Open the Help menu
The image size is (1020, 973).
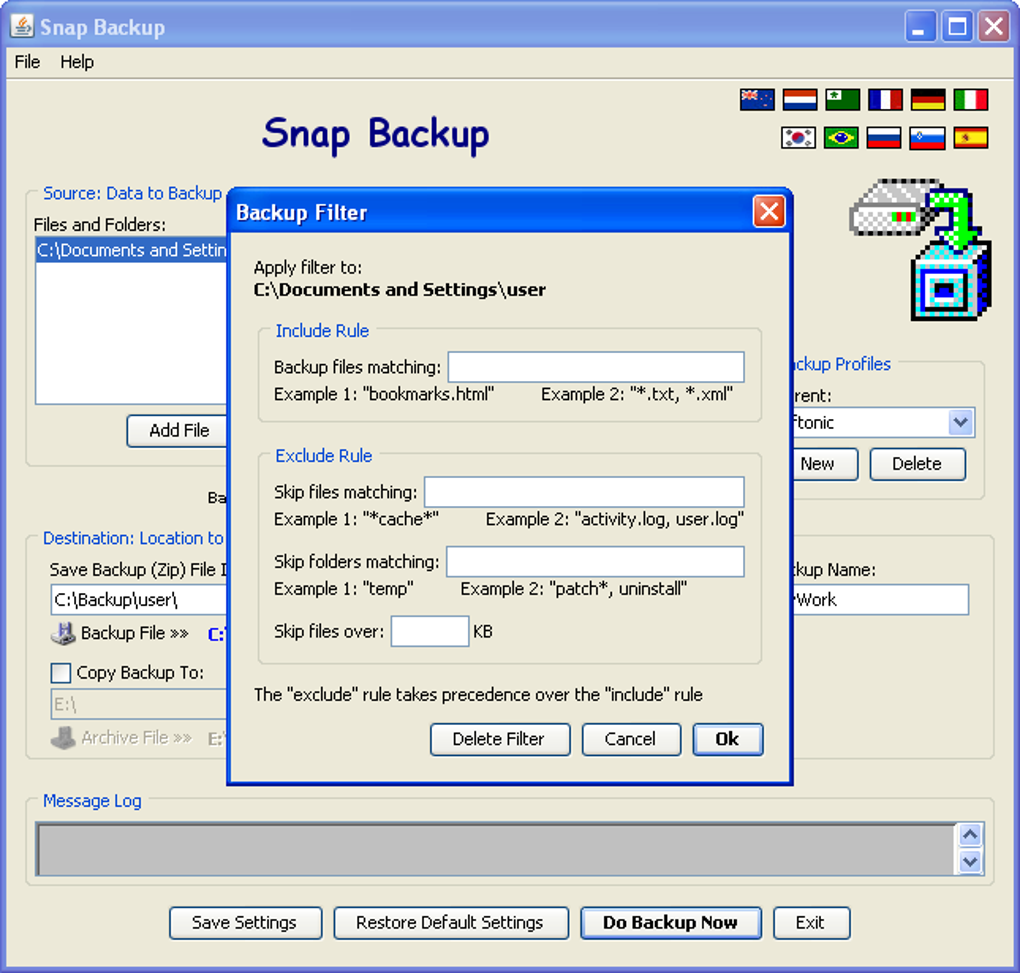(x=77, y=62)
